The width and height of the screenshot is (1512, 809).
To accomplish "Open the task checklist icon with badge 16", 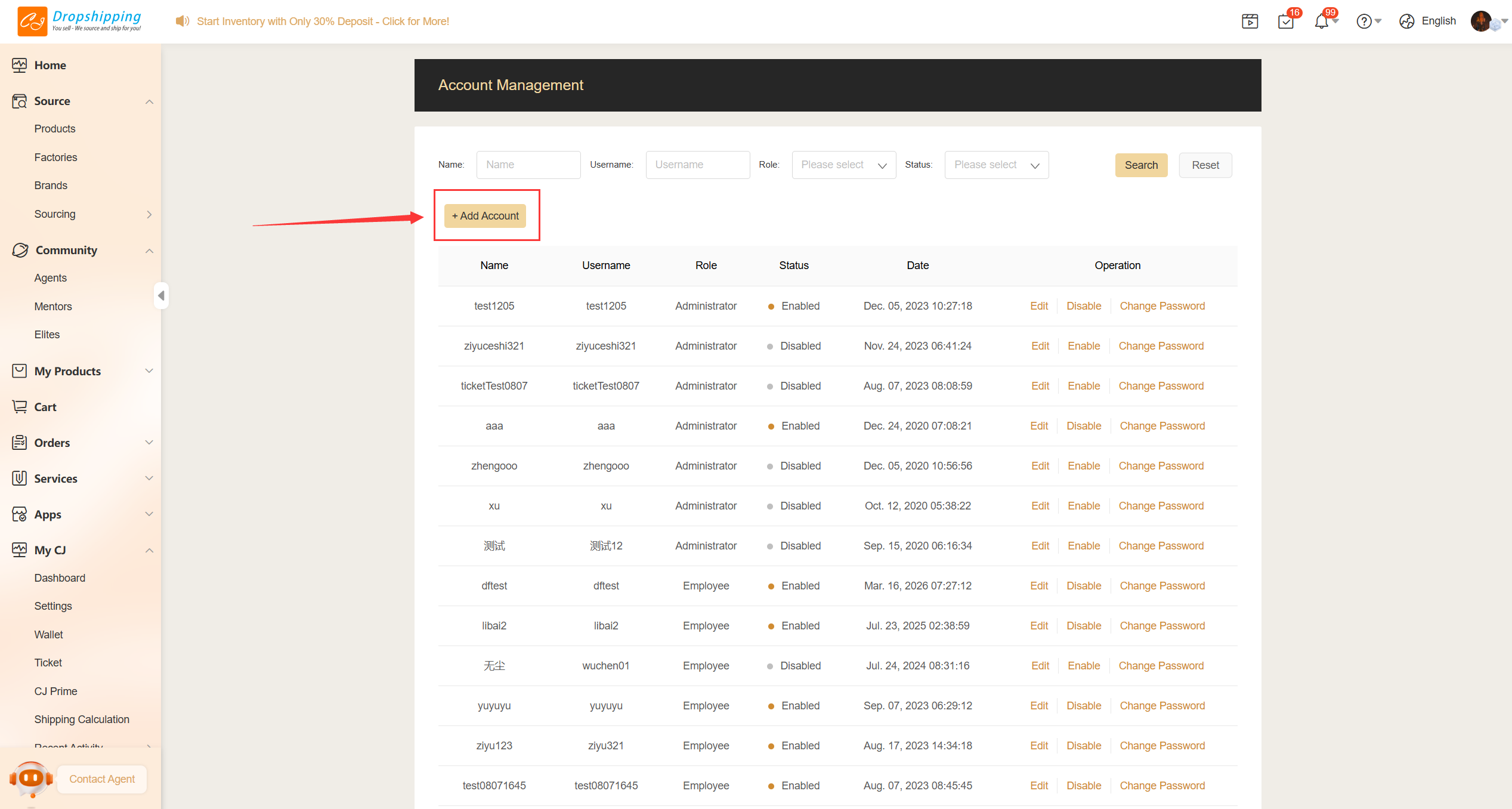I will [1286, 21].
